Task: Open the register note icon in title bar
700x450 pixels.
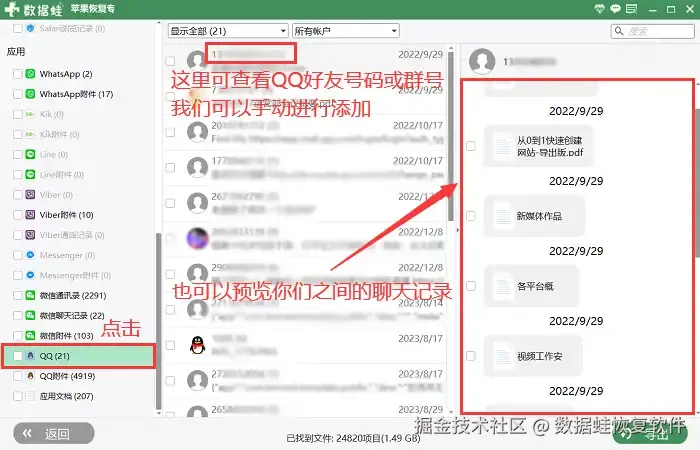Action: 631,9
